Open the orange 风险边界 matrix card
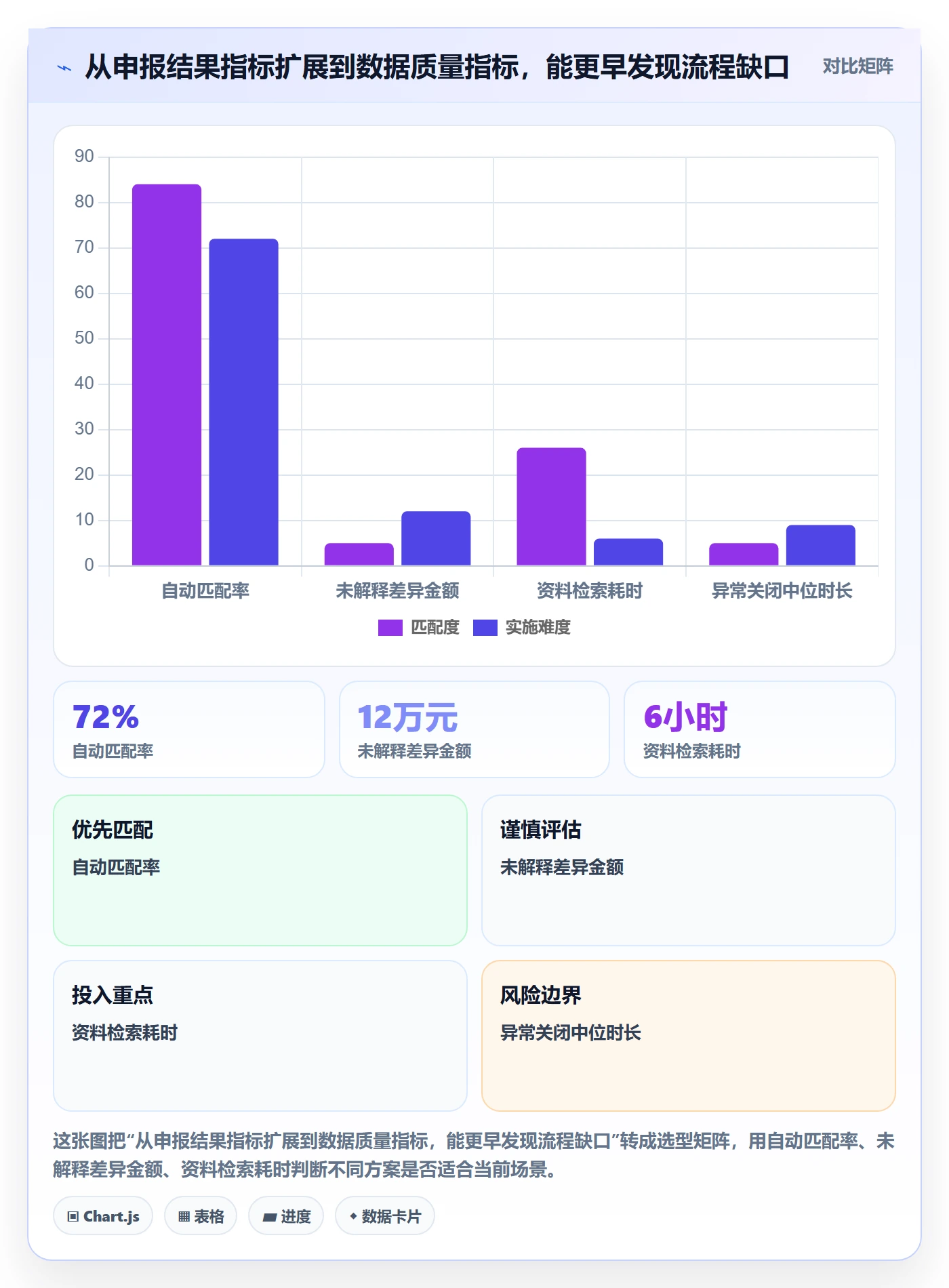 (x=689, y=1036)
